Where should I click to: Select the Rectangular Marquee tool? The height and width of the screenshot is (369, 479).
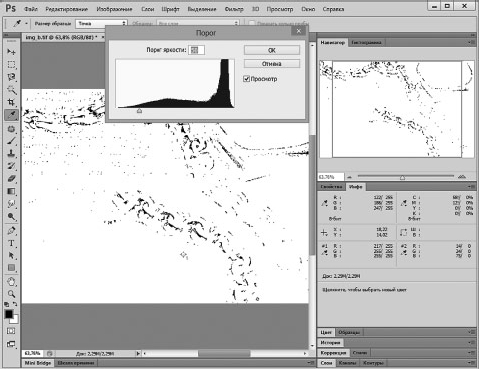(x=11, y=64)
